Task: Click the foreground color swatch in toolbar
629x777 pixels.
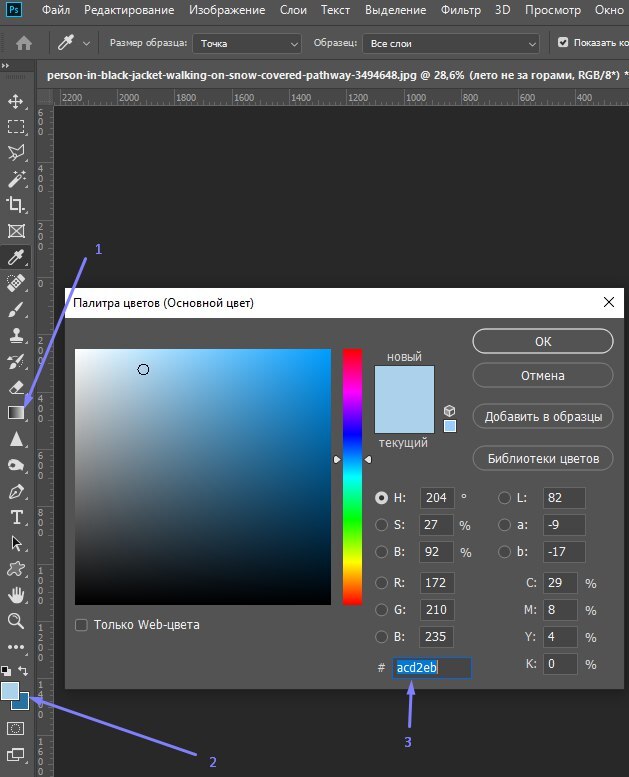Action: coord(11,691)
